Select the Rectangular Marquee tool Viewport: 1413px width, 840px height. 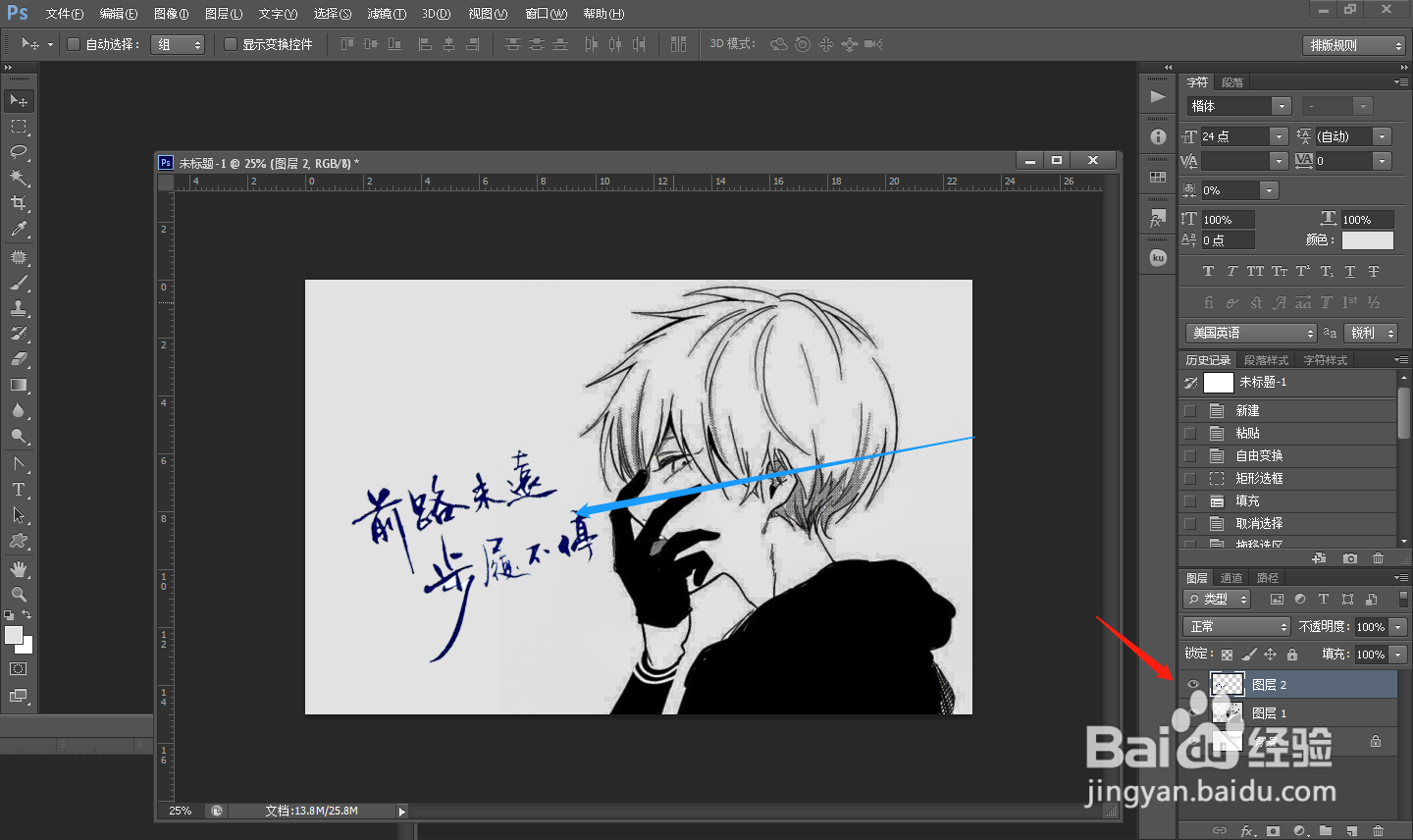pos(19,127)
